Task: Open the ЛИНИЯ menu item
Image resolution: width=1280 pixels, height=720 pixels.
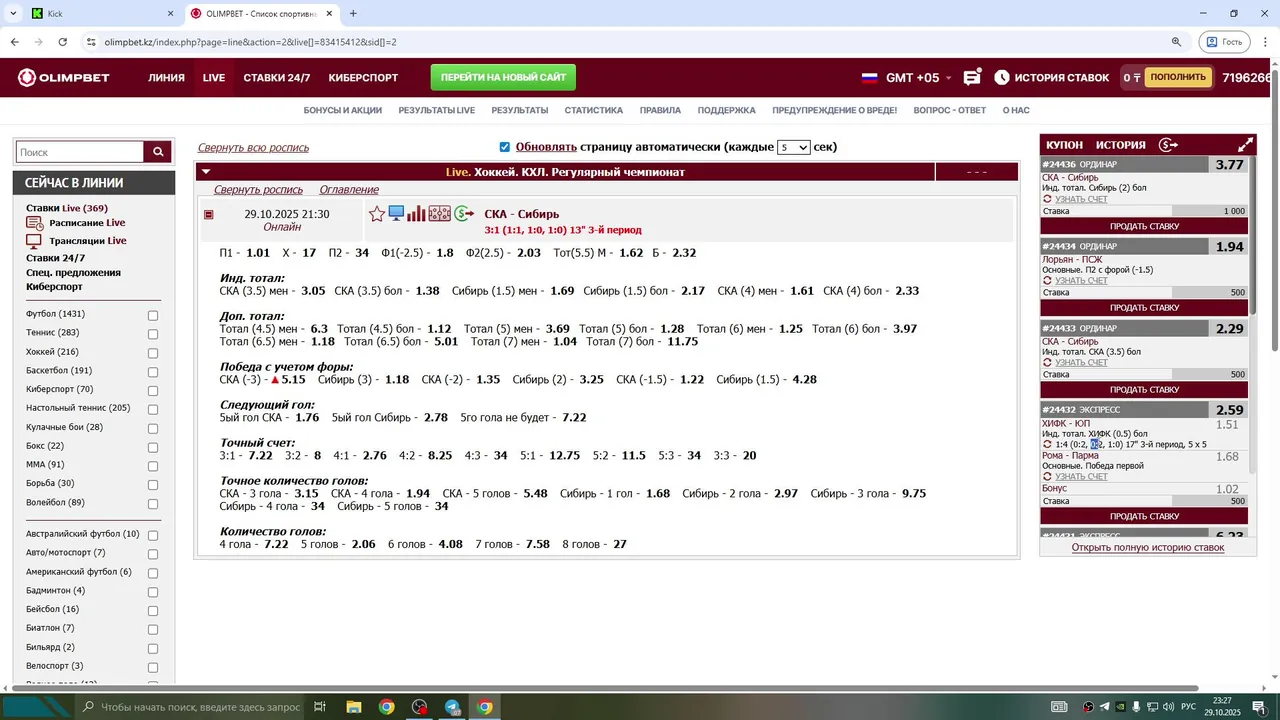Action: click(x=166, y=77)
